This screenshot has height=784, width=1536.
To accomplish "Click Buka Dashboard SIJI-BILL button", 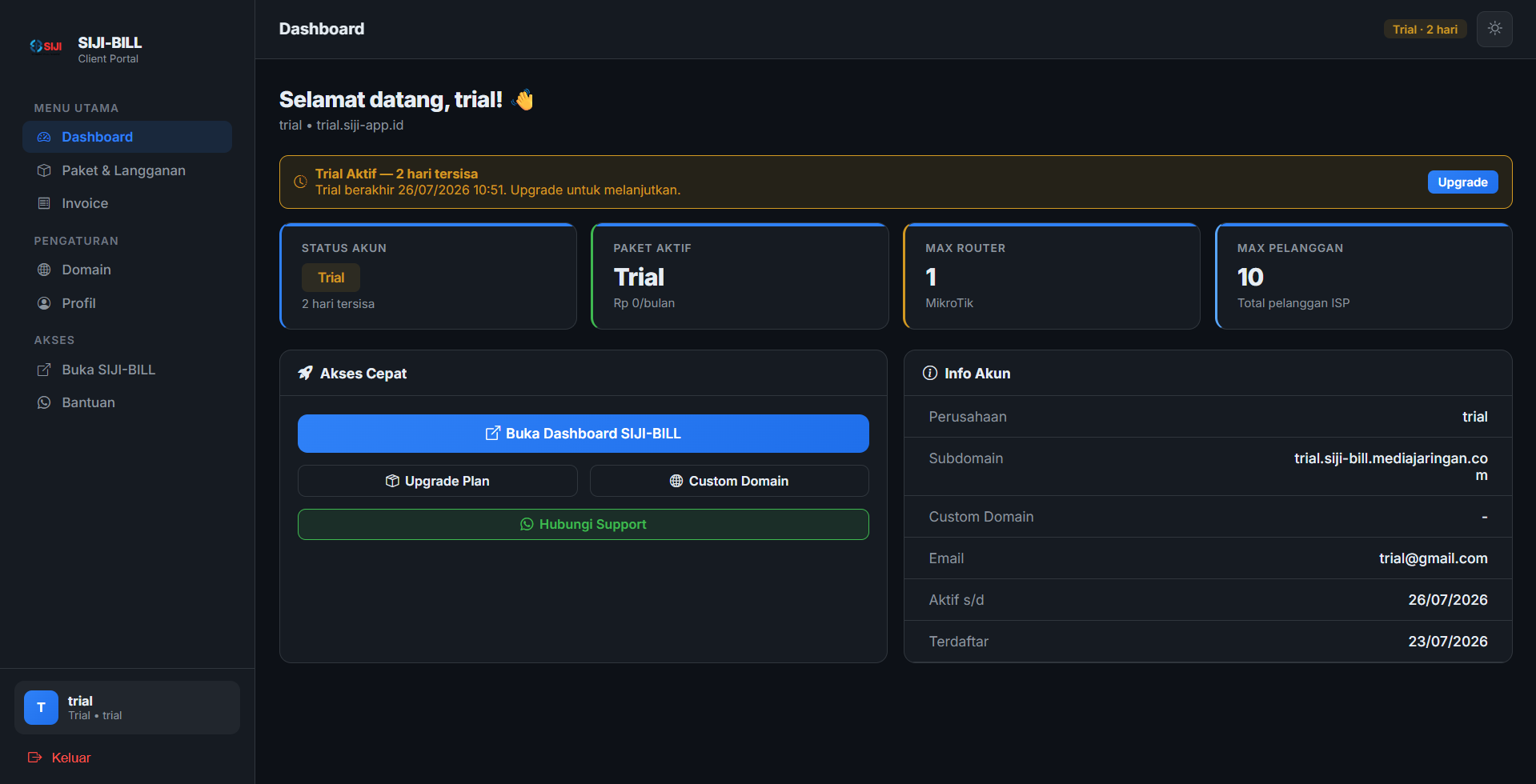I will [x=583, y=434].
